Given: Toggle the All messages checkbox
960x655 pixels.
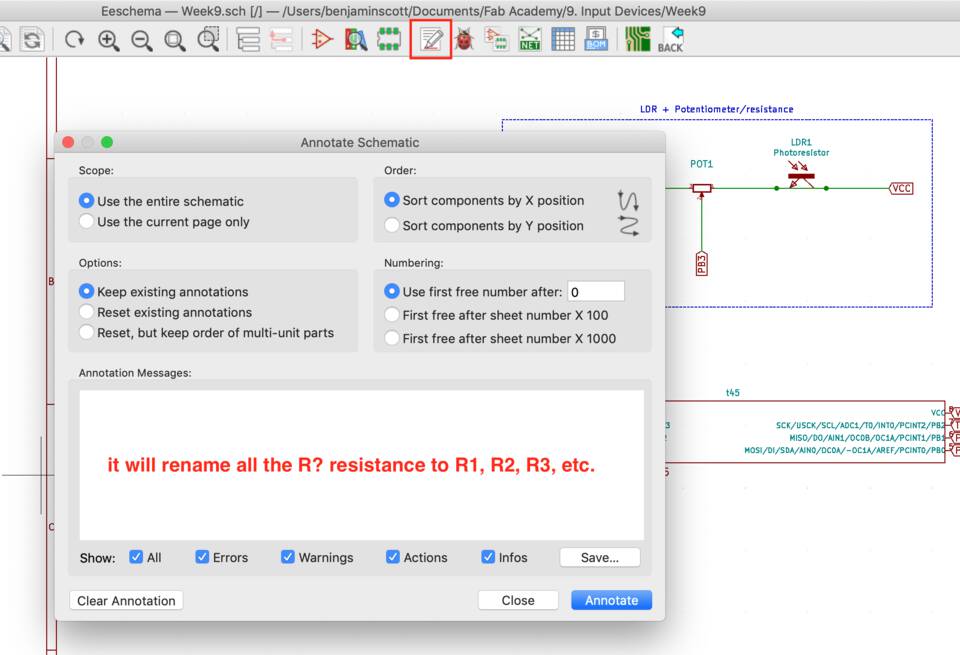Looking at the screenshot, I should point(136,557).
